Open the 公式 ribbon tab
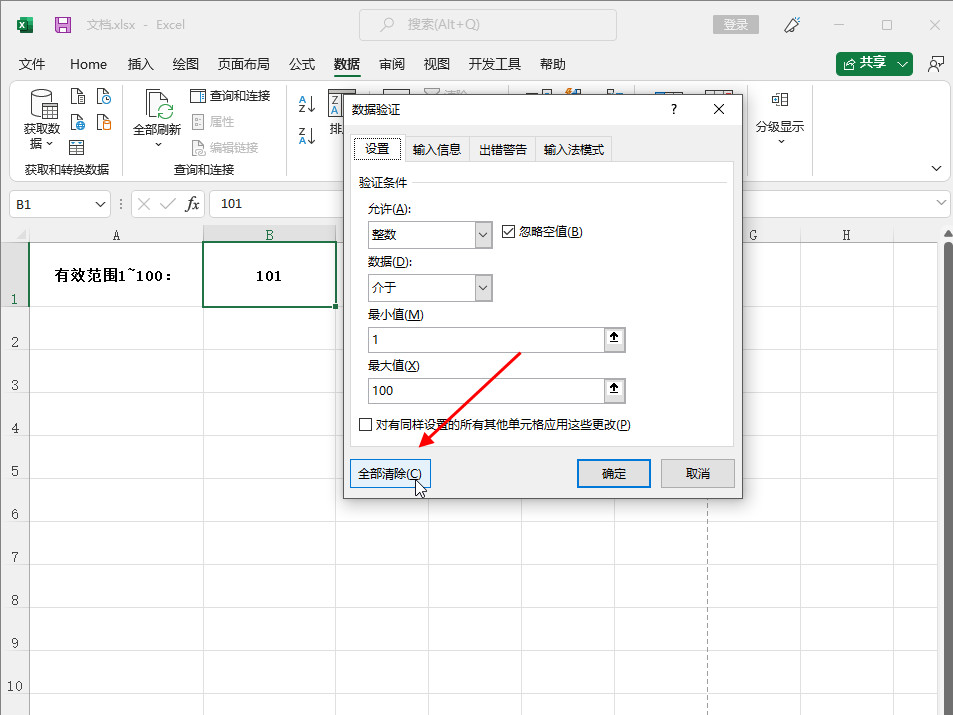This screenshot has height=715, width=953. click(x=301, y=64)
